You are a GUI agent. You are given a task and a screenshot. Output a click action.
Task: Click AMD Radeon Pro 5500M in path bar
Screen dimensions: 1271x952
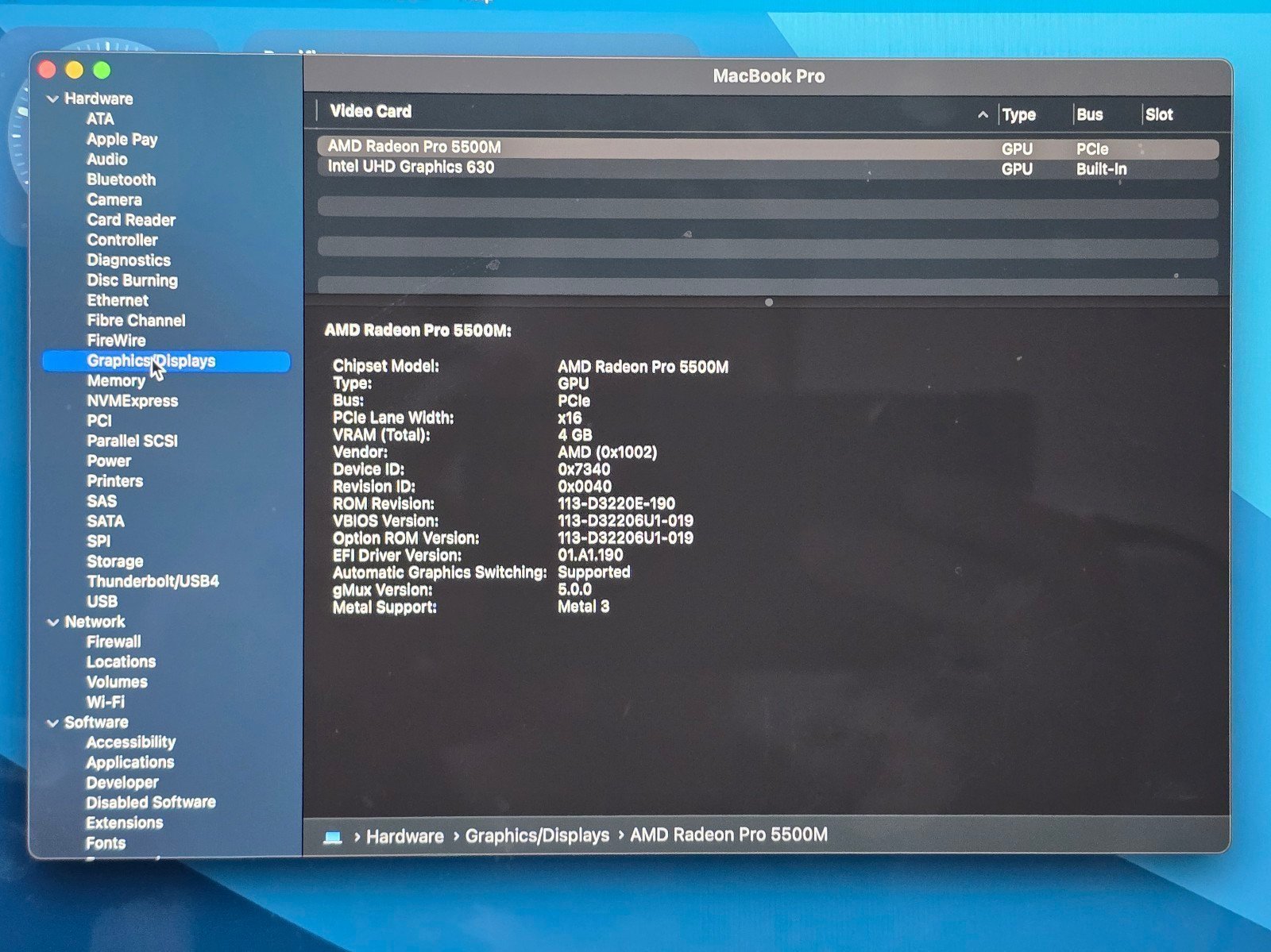[729, 835]
